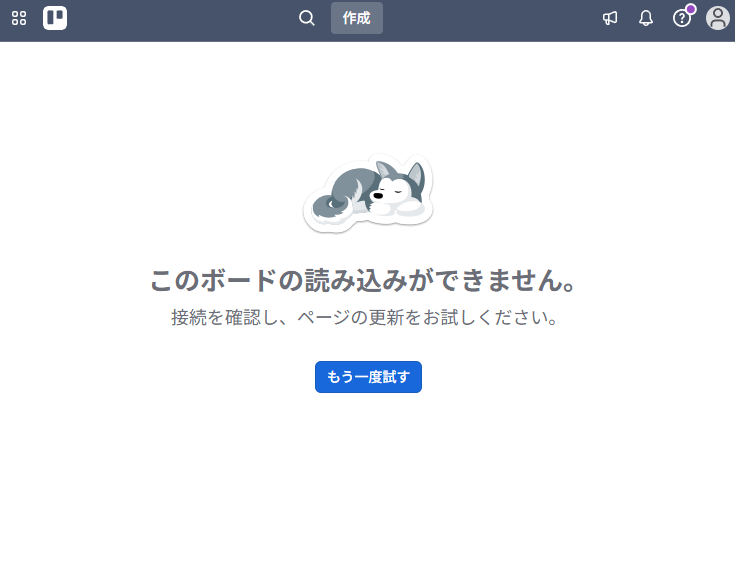Screen dimensions: 735x567
Task: Open search with magnifier icon
Action: pos(307,18)
